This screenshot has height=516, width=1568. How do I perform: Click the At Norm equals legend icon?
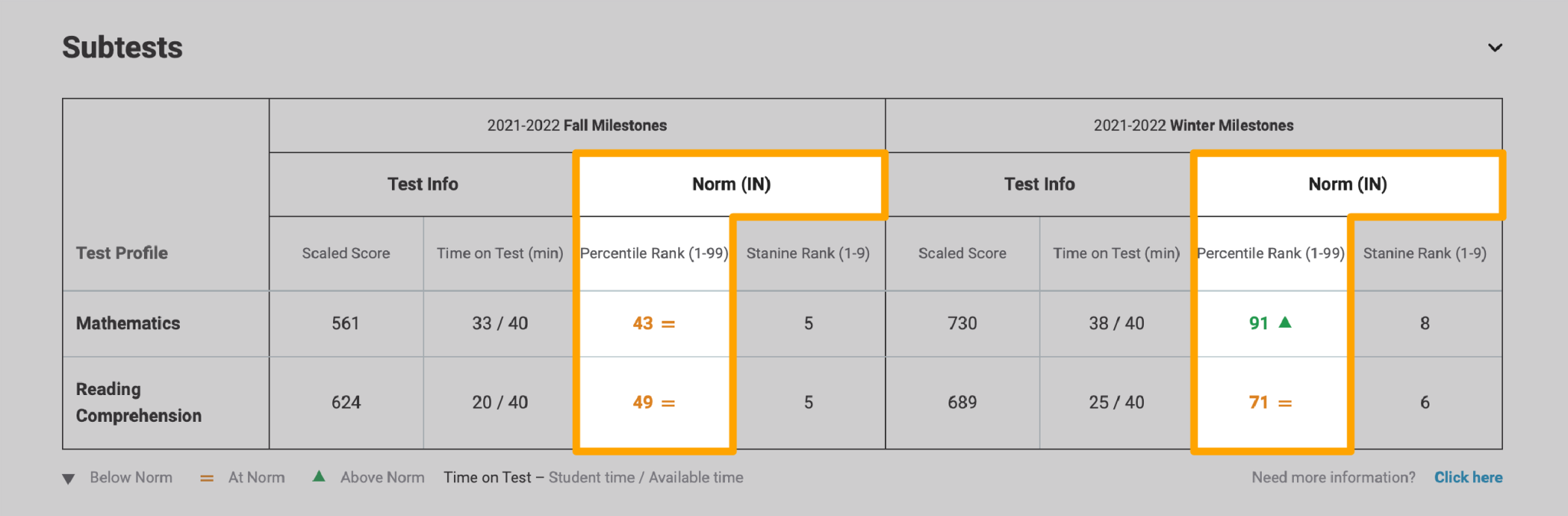point(206,477)
